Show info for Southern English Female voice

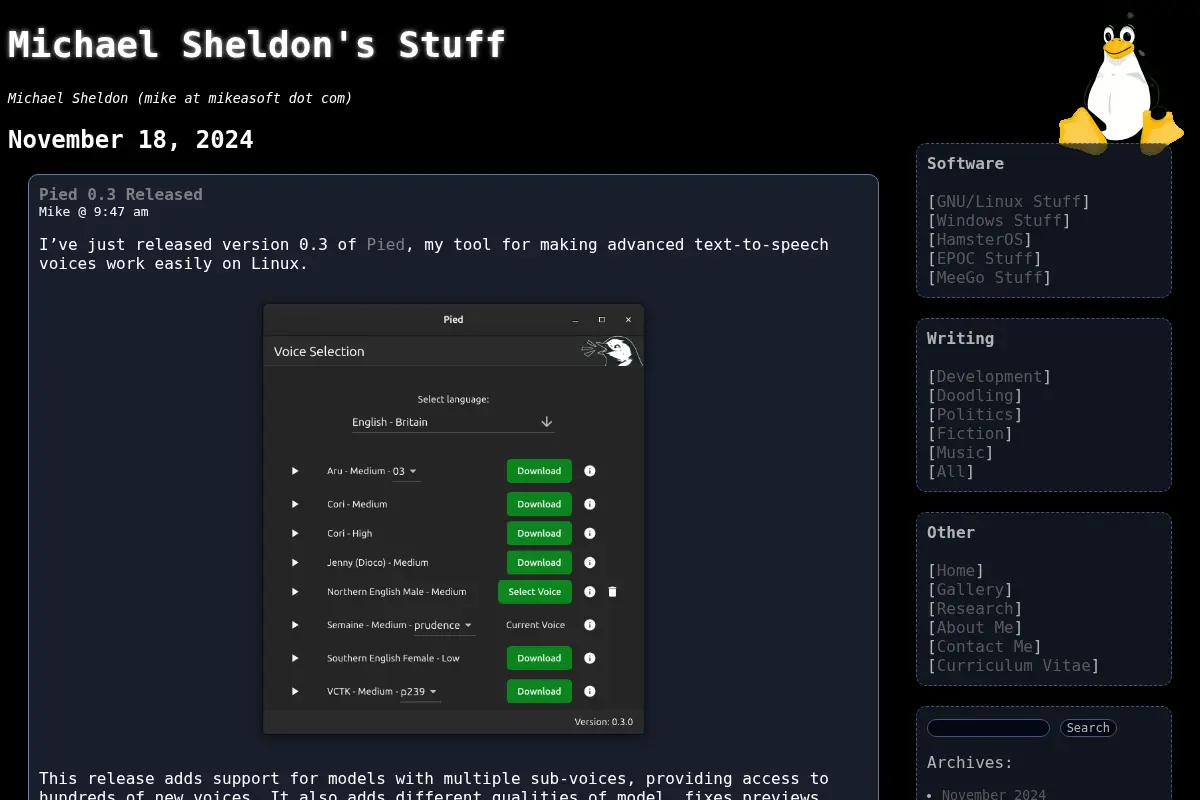click(x=590, y=658)
